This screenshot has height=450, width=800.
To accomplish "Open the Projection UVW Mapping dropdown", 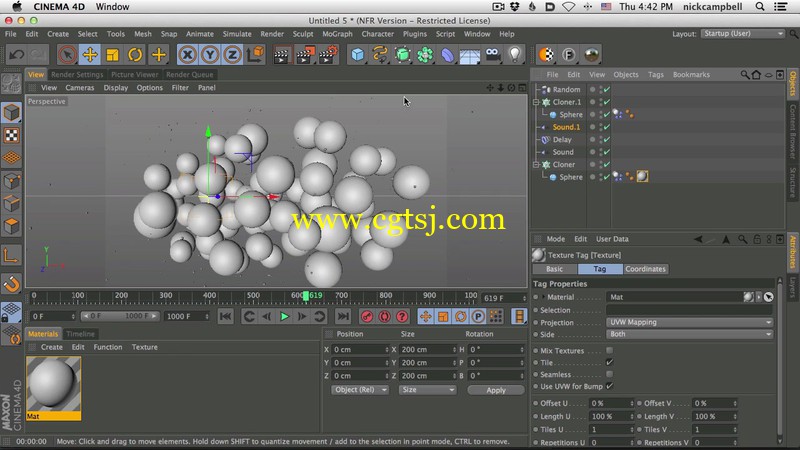I will pos(689,322).
